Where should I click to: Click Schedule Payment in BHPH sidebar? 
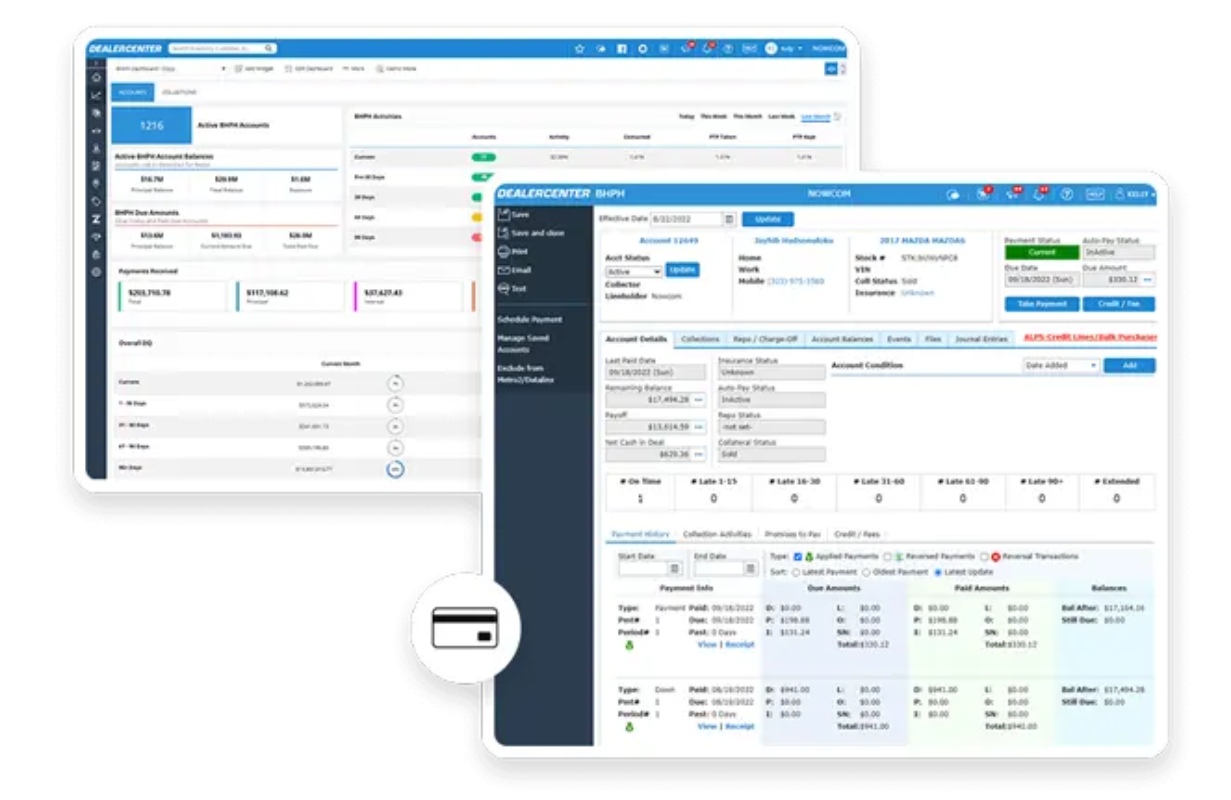(529, 320)
